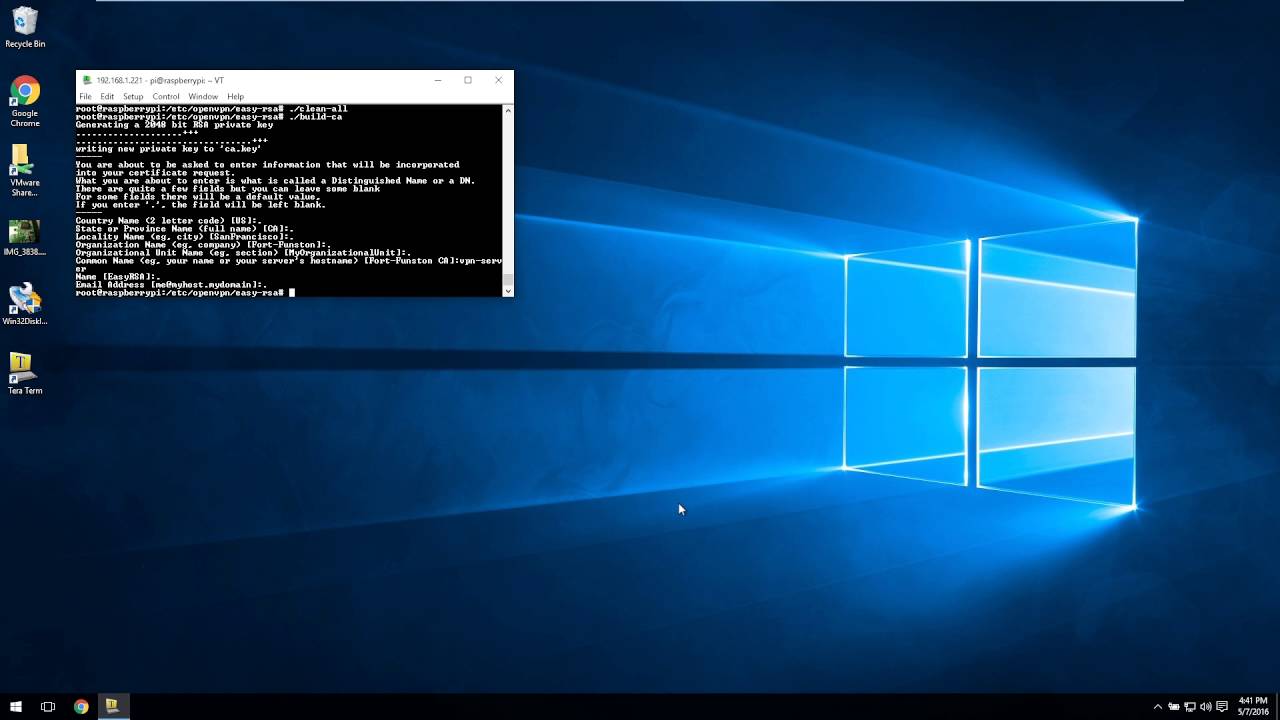Open the Window menu in Tera Term
Screen dimensions: 1280x720
pyautogui.click(x=203, y=97)
